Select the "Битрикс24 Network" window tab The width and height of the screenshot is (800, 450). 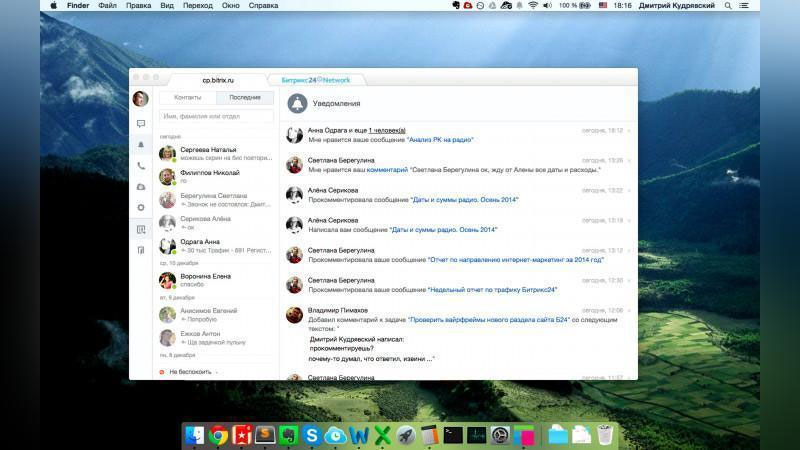(316, 80)
